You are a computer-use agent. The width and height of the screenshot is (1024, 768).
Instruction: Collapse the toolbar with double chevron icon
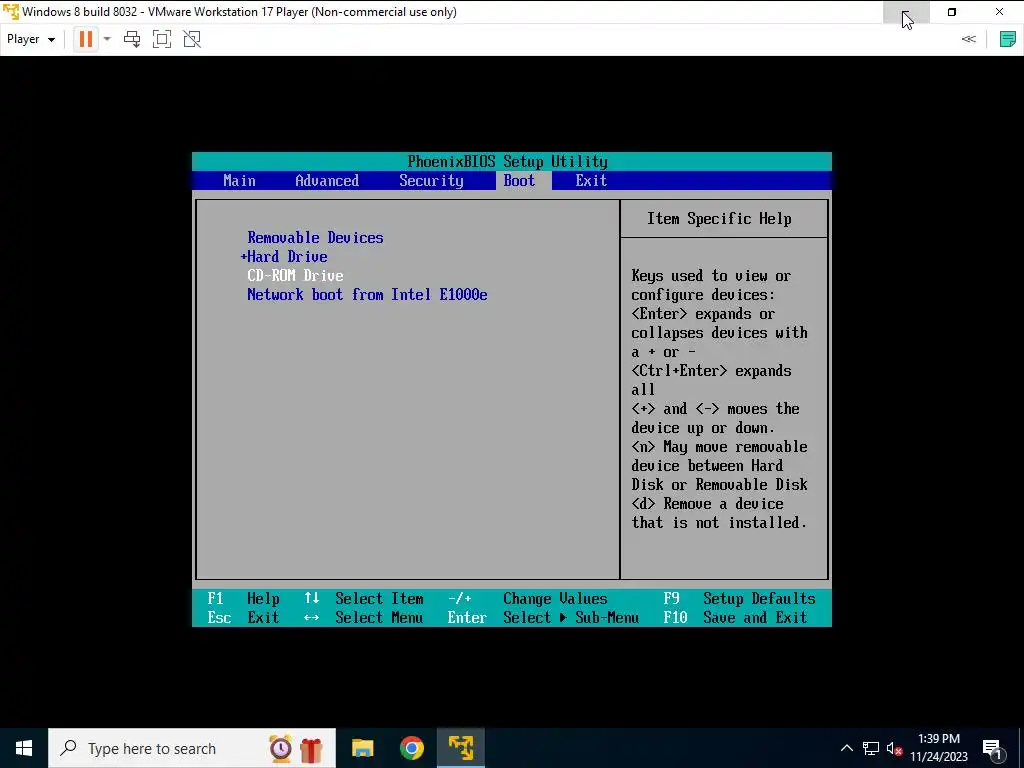[x=968, y=39]
